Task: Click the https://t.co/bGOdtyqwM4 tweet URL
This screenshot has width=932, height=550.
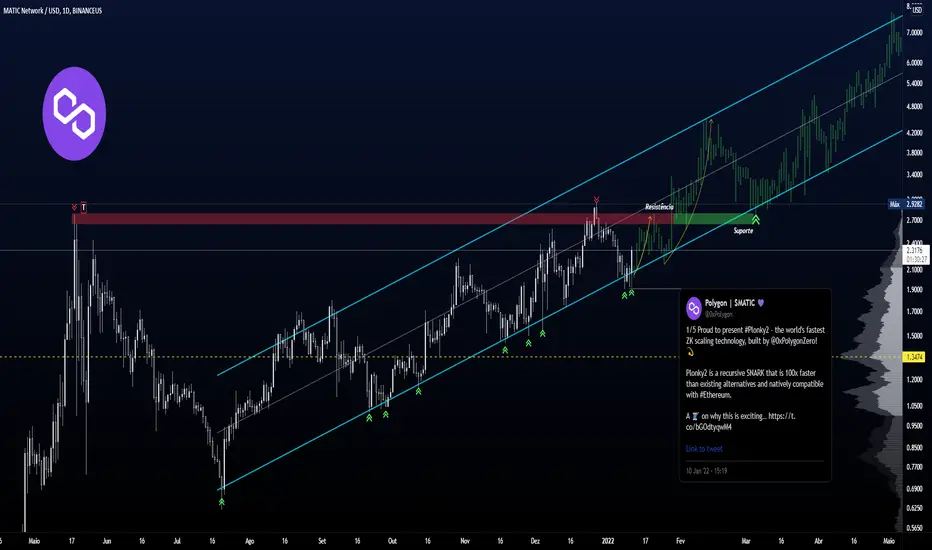Action: click(741, 422)
